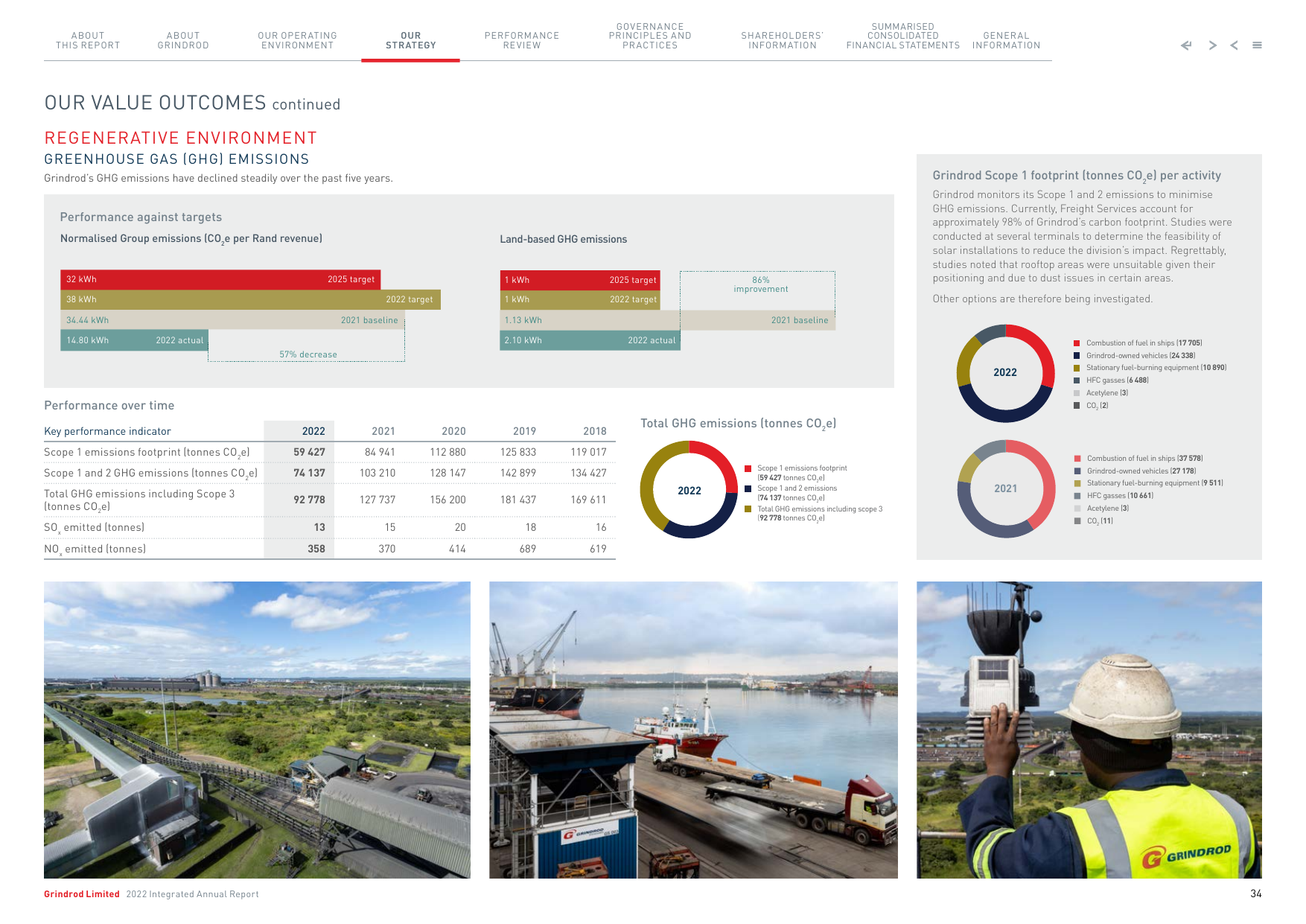Viewport: 1306px width, 924px height.
Task: Click the red 32 kWh 2025 target bar
Action: coord(220,279)
